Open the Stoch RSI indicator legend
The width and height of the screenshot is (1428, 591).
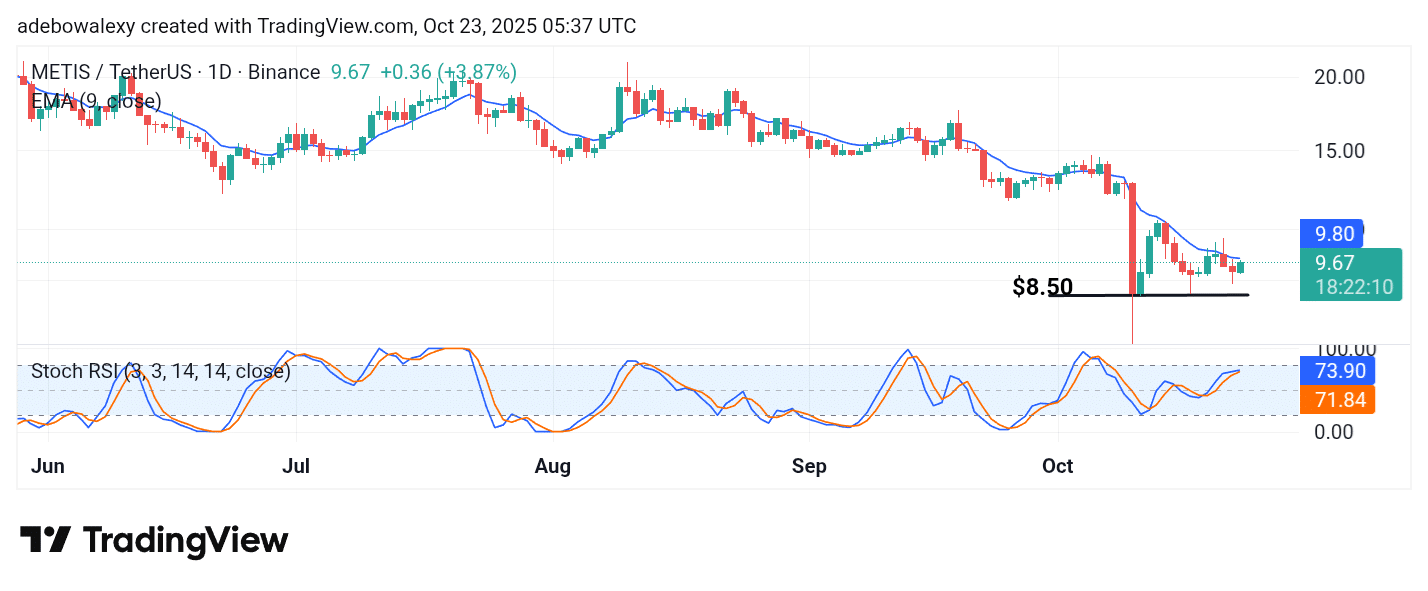click(161, 371)
